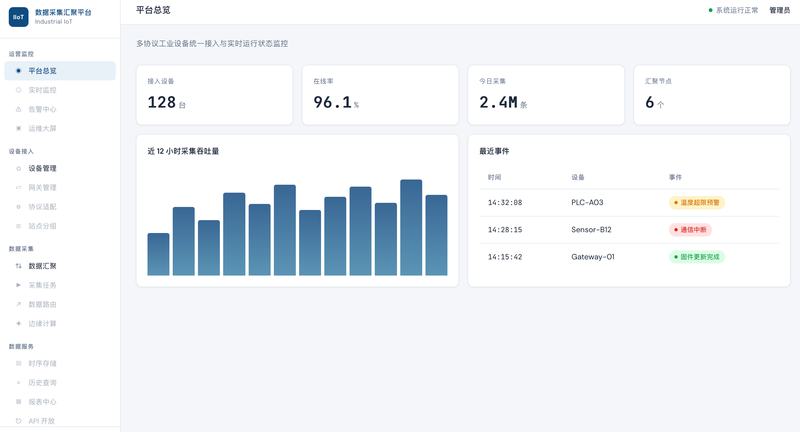Image resolution: width=800 pixels, height=432 pixels.
Task: Click the PLC-A03 device cell
Action: 587,202
